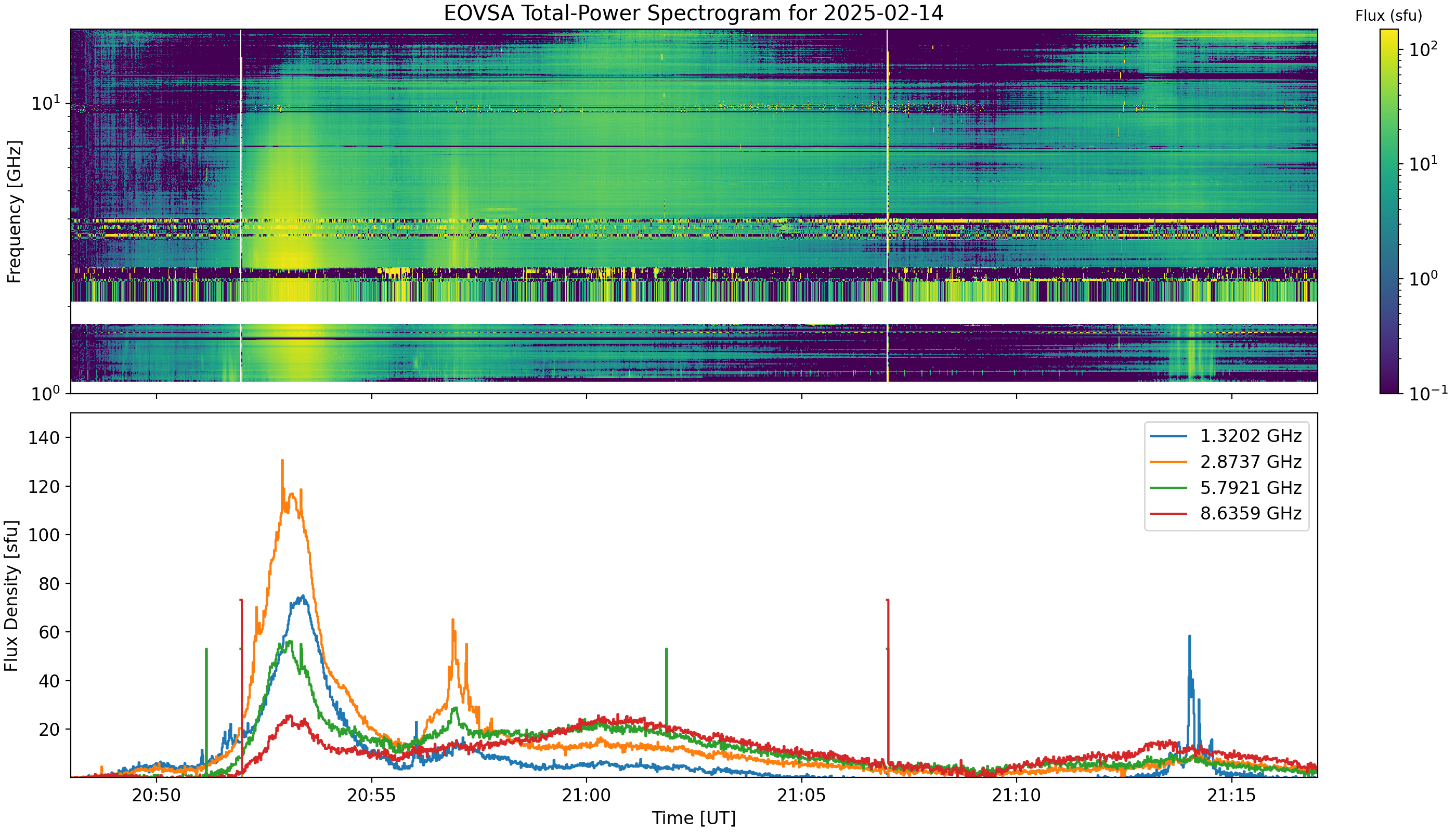Click the orange curve's highest peak near 20:53
Screen dimensions: 1456x832
tap(282, 462)
